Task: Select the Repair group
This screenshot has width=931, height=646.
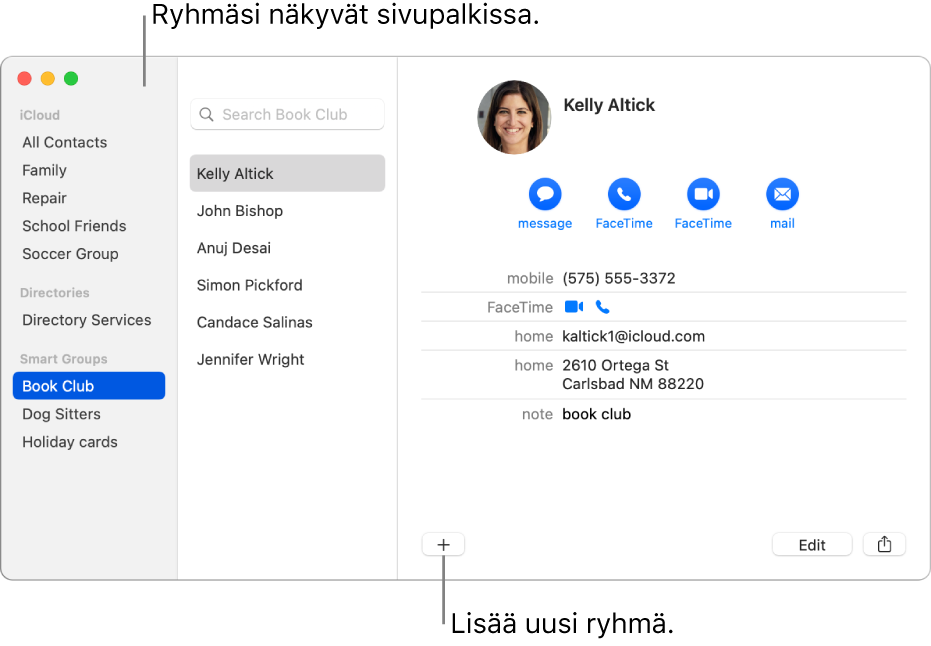Action: tap(45, 198)
